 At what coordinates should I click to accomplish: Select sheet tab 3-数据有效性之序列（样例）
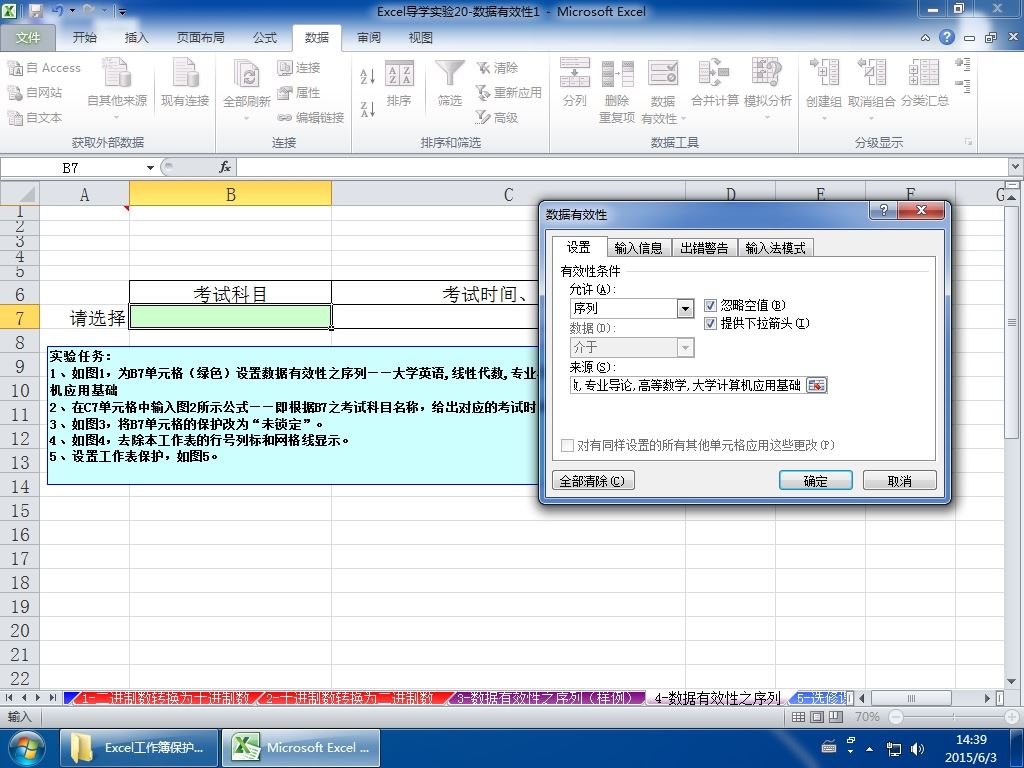(547, 698)
